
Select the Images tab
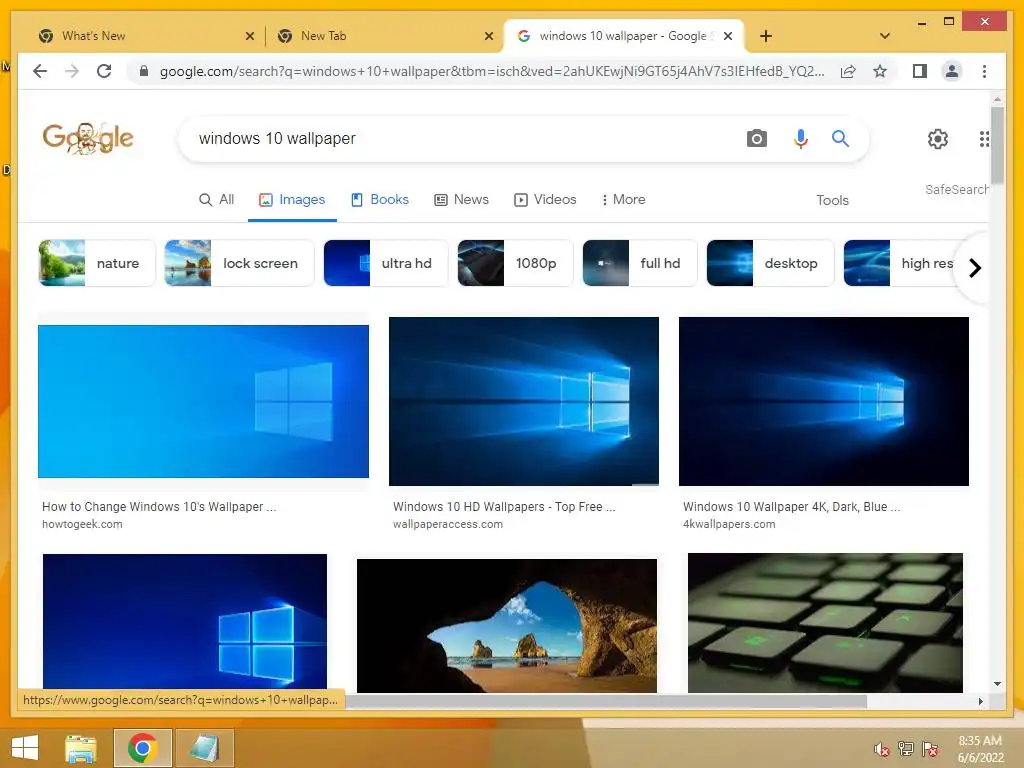coord(292,199)
